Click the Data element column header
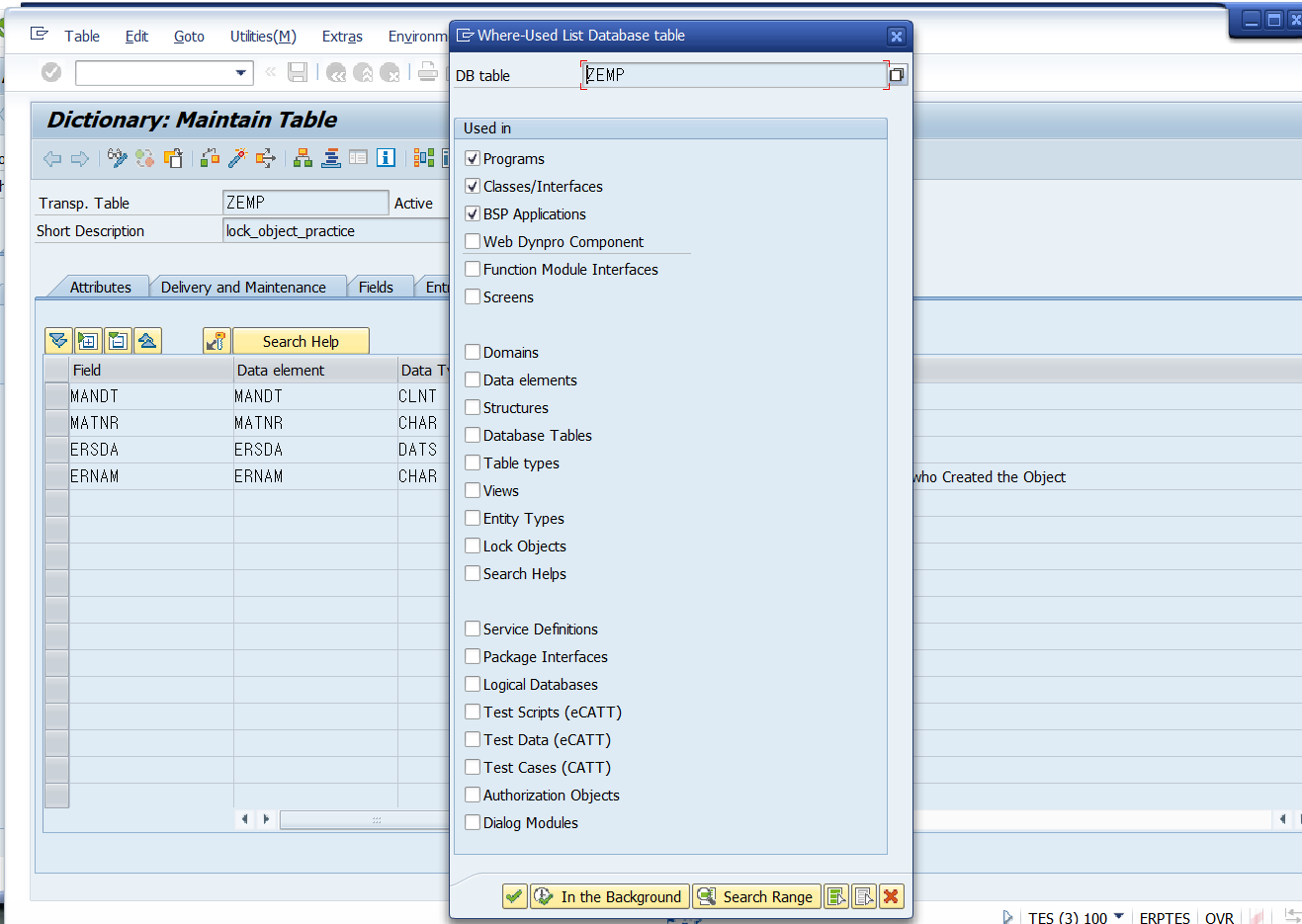This screenshot has width=1302, height=924. click(x=314, y=370)
